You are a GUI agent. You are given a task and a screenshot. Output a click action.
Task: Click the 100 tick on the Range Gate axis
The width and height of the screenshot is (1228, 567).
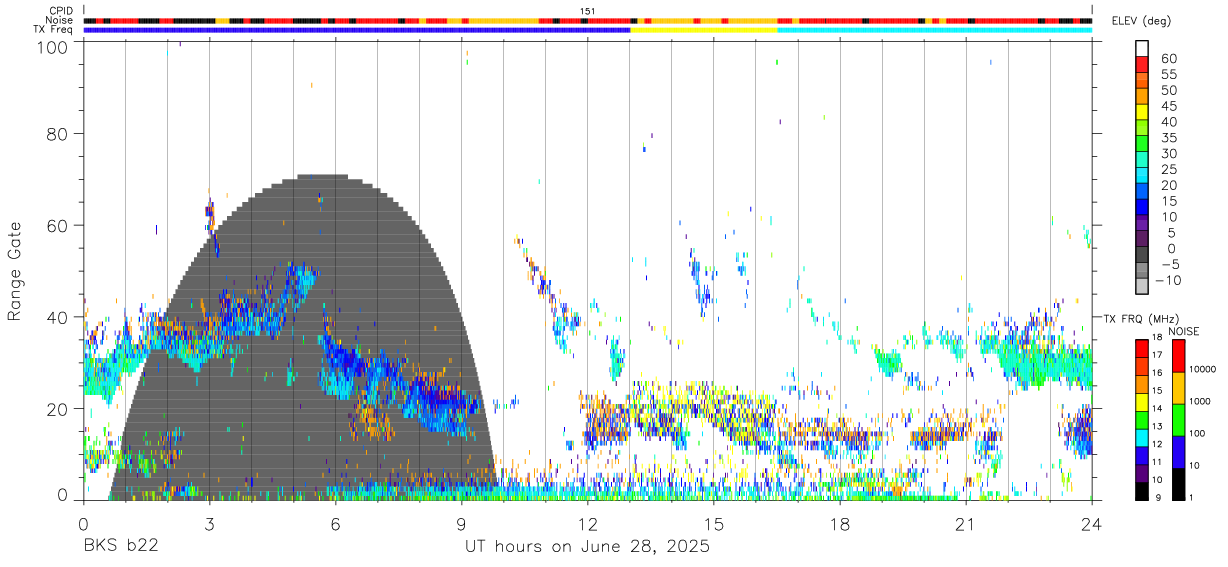pos(52,46)
